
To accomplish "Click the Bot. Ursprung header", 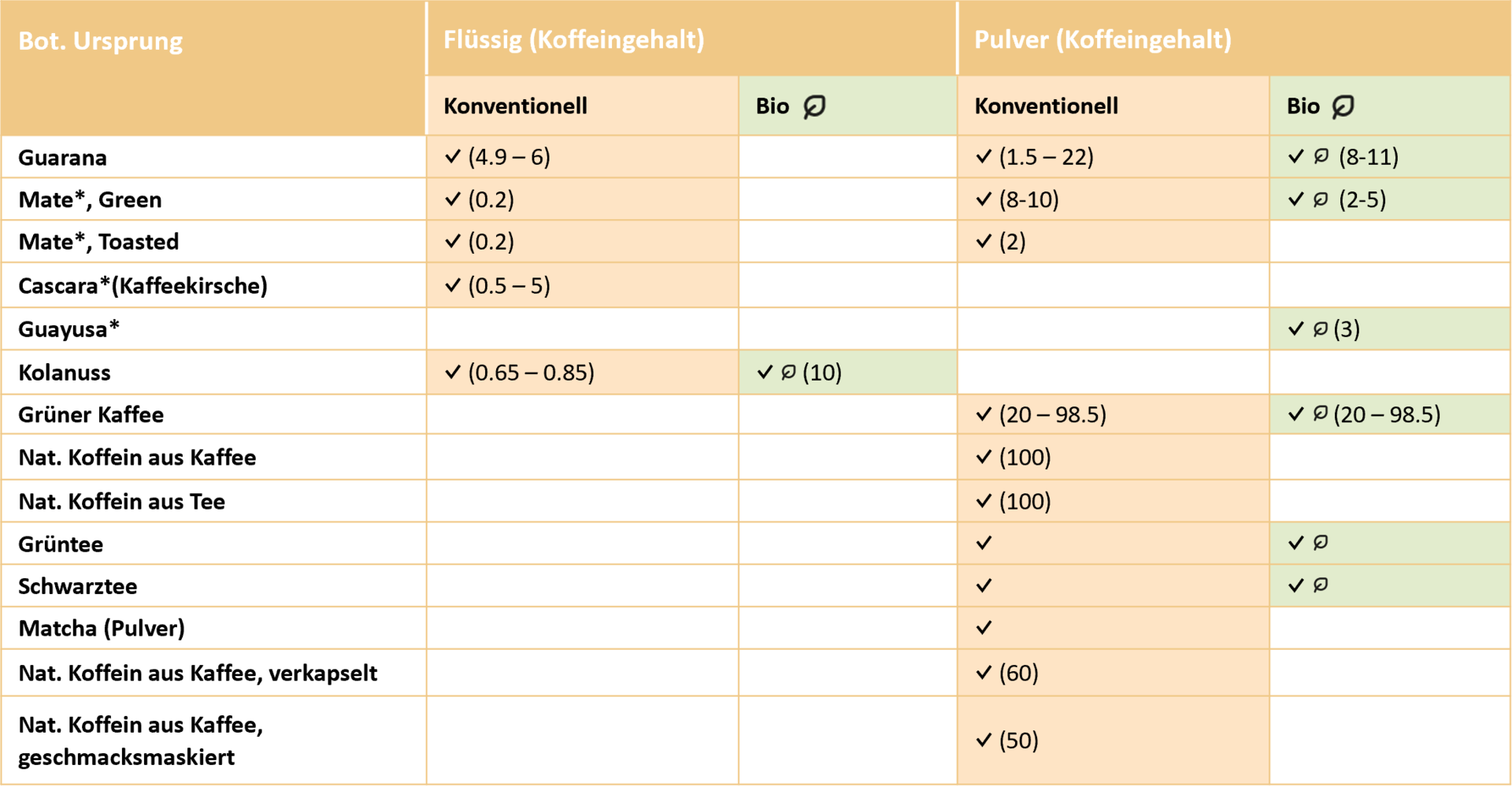I will coord(100,41).
